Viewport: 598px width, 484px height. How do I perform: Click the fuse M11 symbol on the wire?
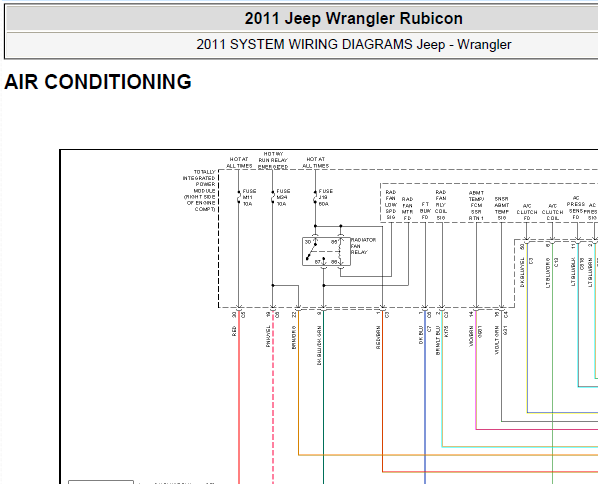pos(239,197)
